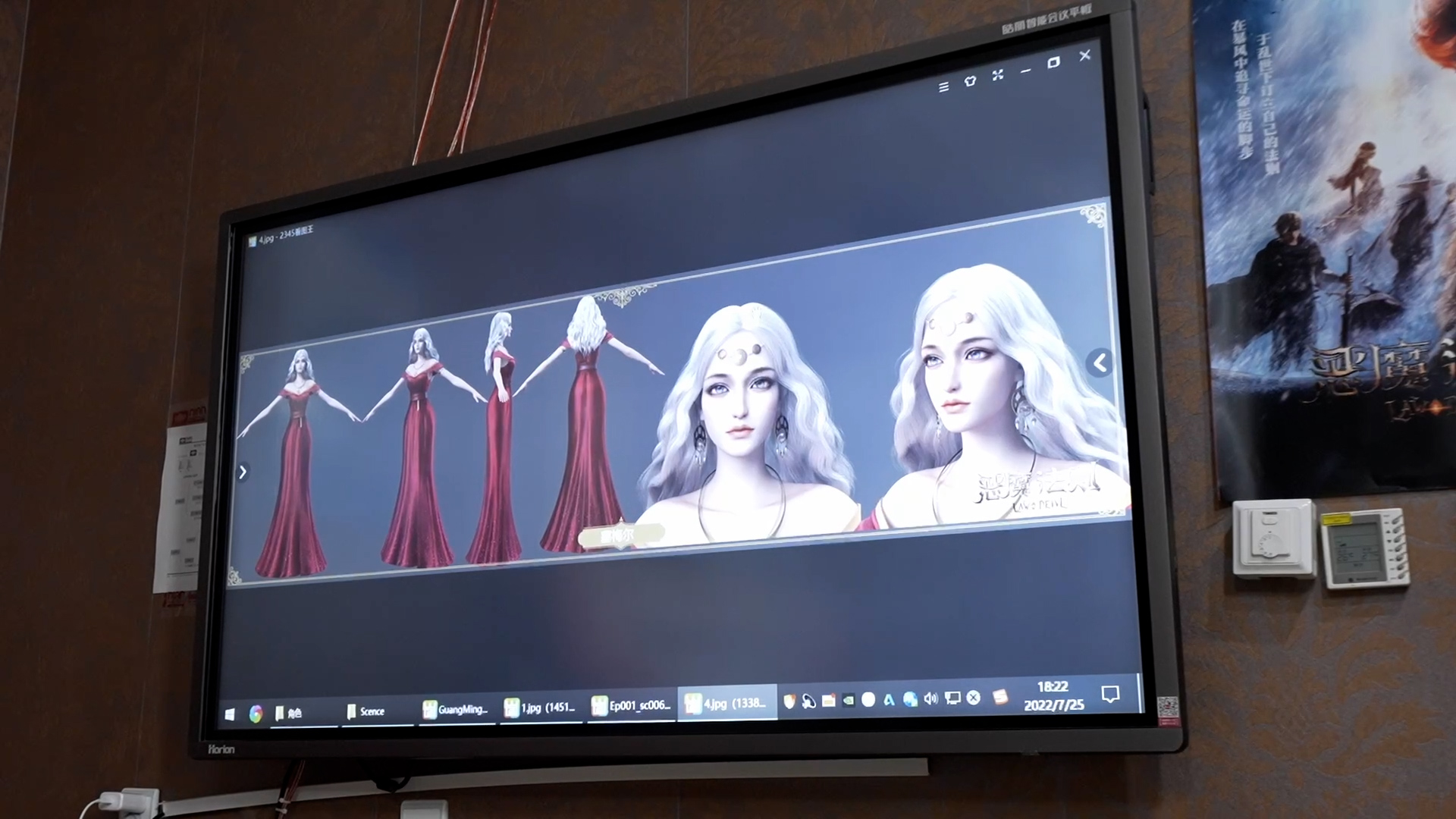Viewport: 1456px width, 819px height.
Task: Select the active 4.jpg taskbar item
Action: click(726, 704)
